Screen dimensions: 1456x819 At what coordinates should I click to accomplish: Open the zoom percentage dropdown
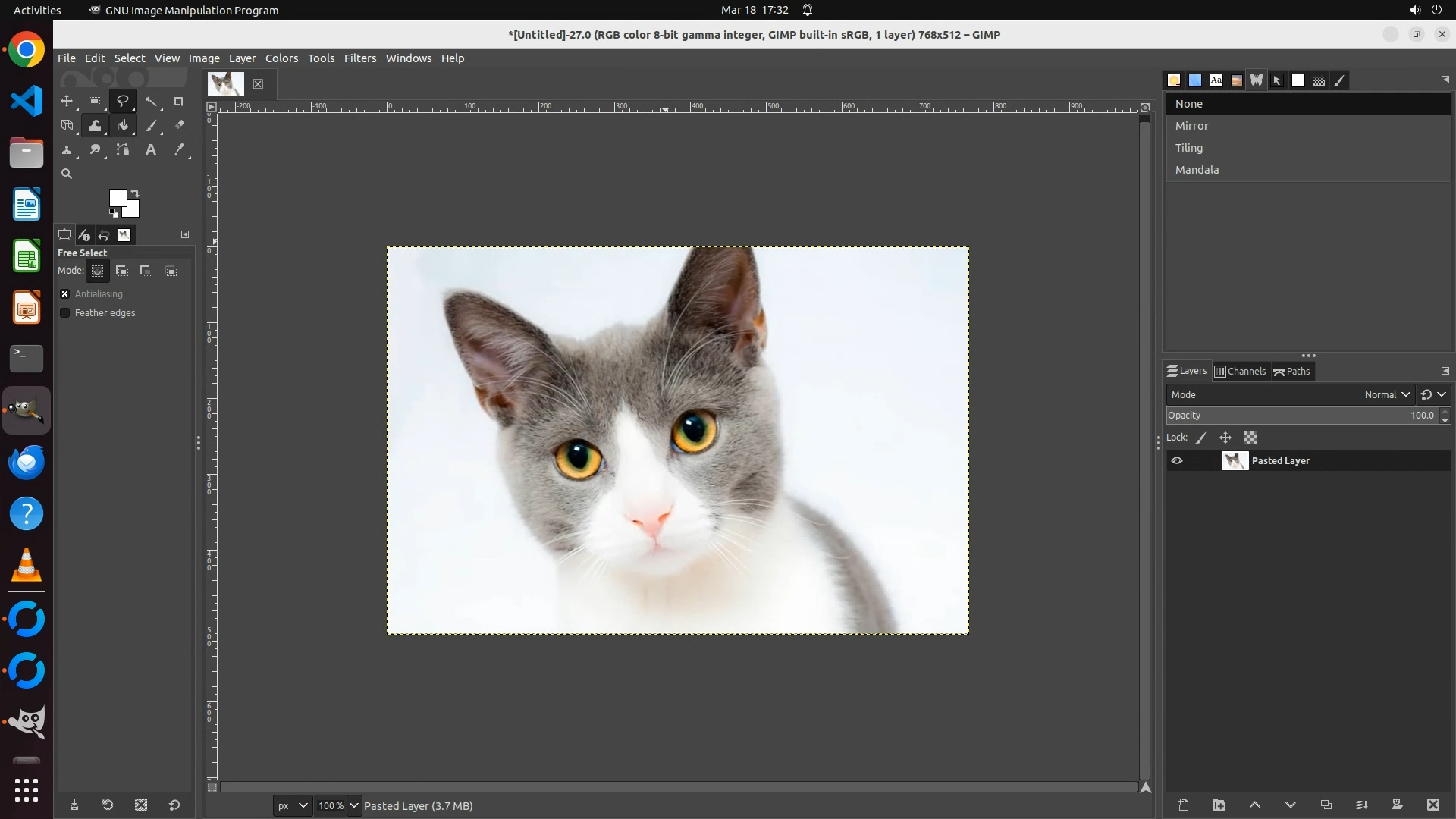coord(353,805)
